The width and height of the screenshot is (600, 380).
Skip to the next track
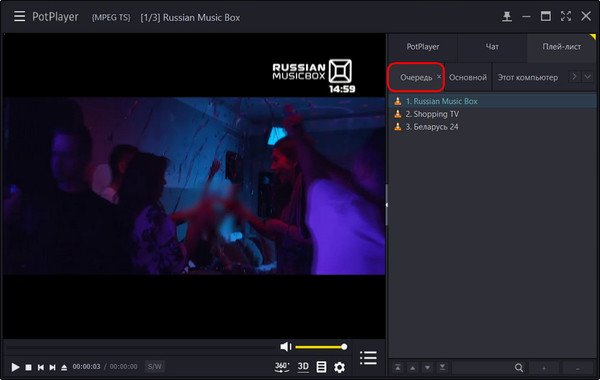(x=52, y=367)
